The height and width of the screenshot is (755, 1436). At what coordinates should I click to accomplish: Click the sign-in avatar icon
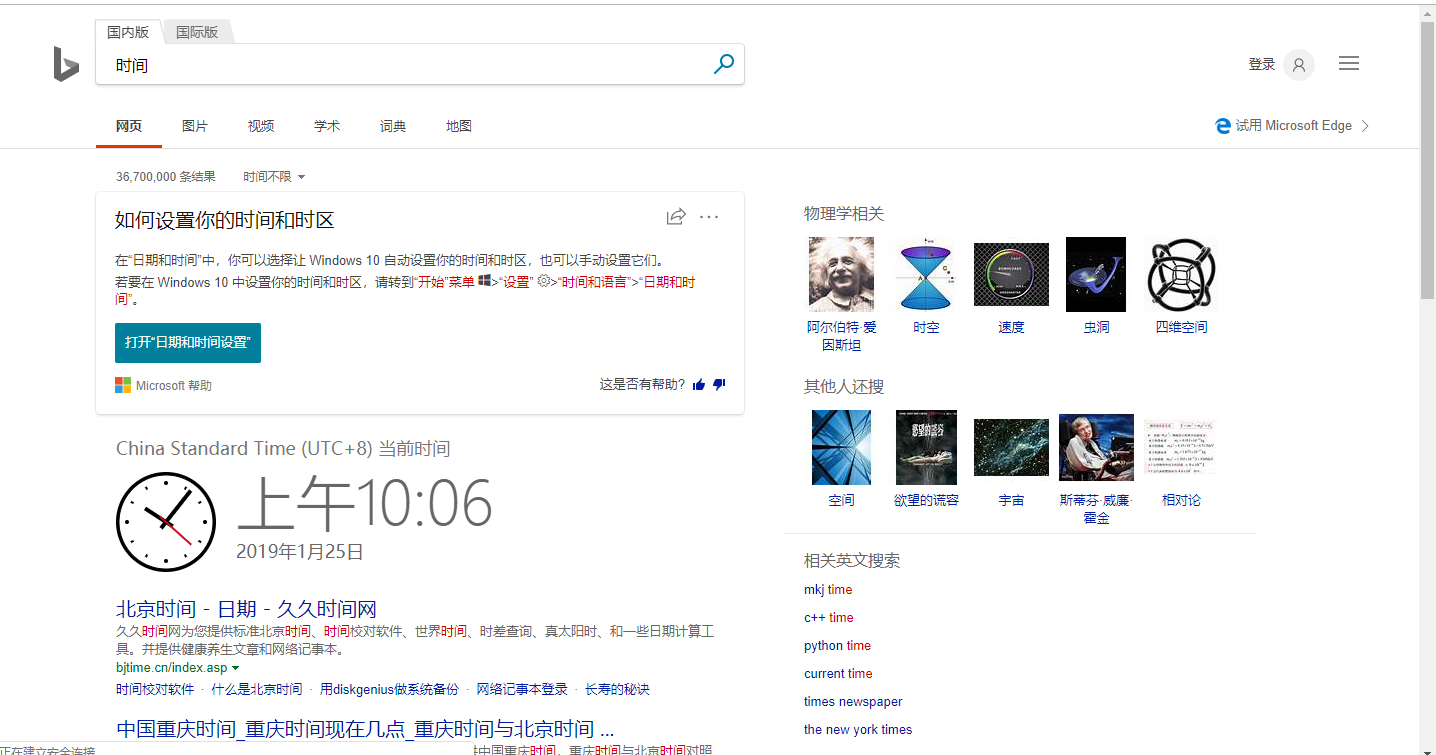(x=1298, y=64)
